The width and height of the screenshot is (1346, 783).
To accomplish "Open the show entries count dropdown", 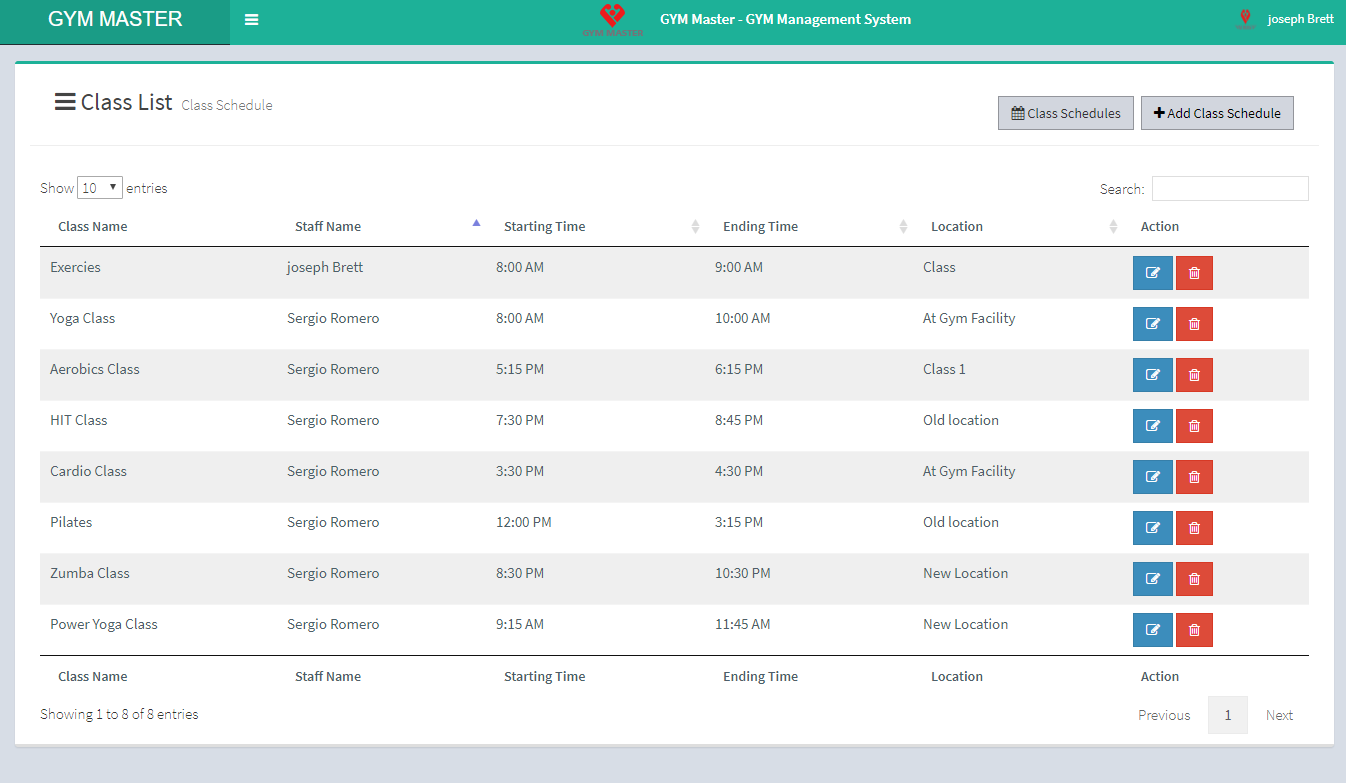I will coord(100,188).
